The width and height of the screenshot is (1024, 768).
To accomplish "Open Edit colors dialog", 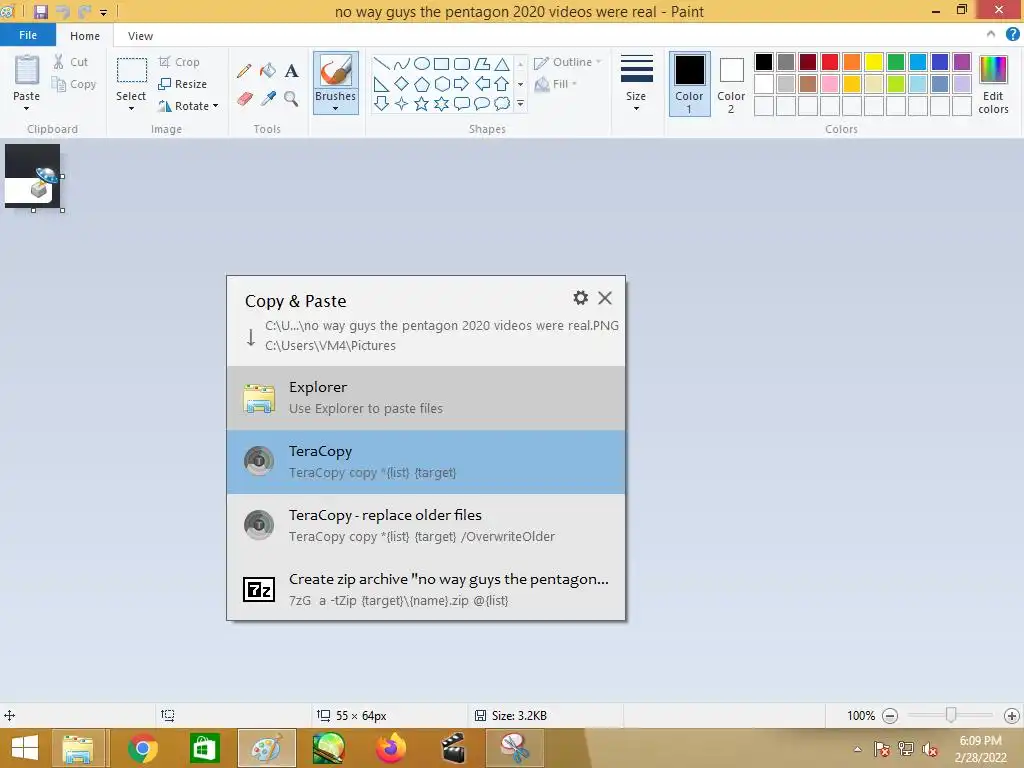I will pyautogui.click(x=993, y=85).
